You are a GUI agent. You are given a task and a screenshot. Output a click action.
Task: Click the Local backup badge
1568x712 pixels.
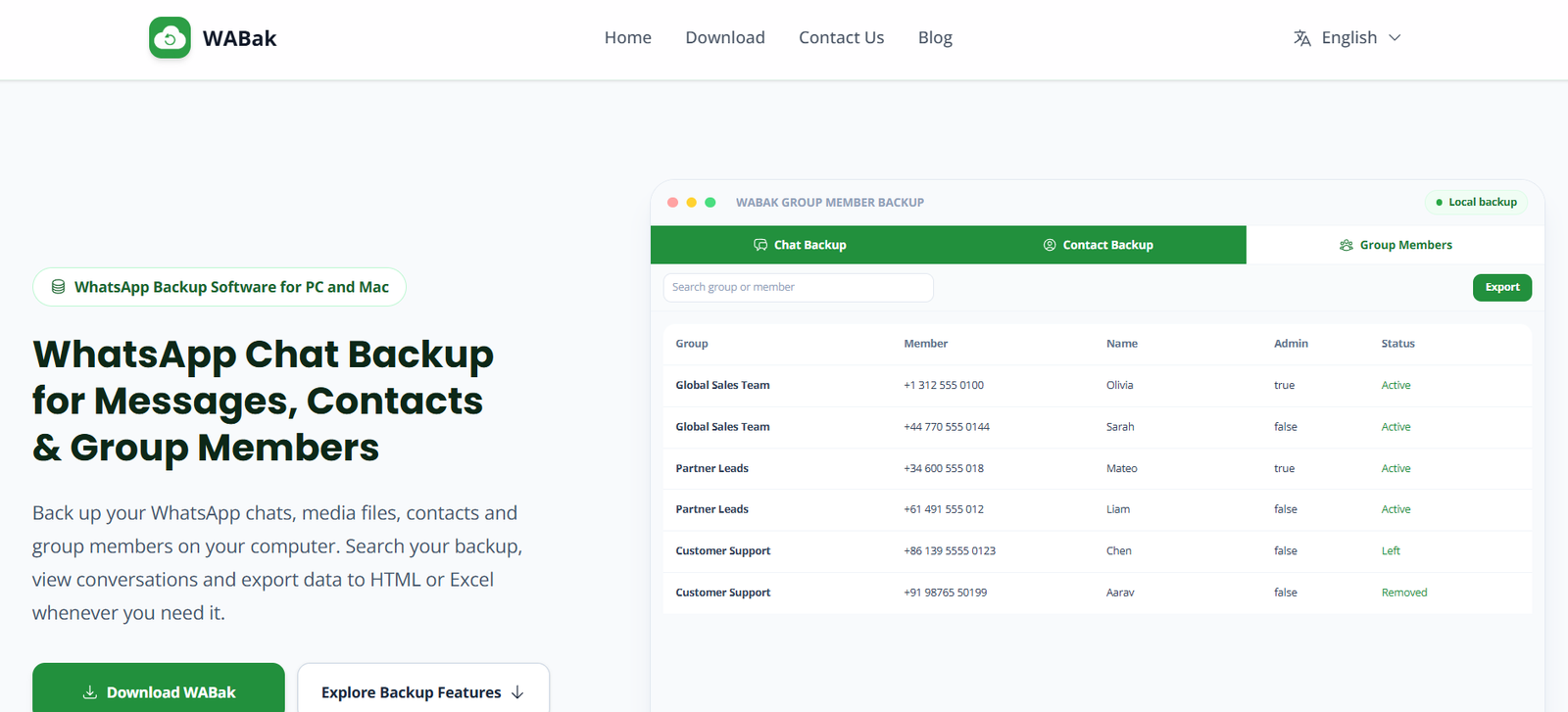pos(1476,203)
